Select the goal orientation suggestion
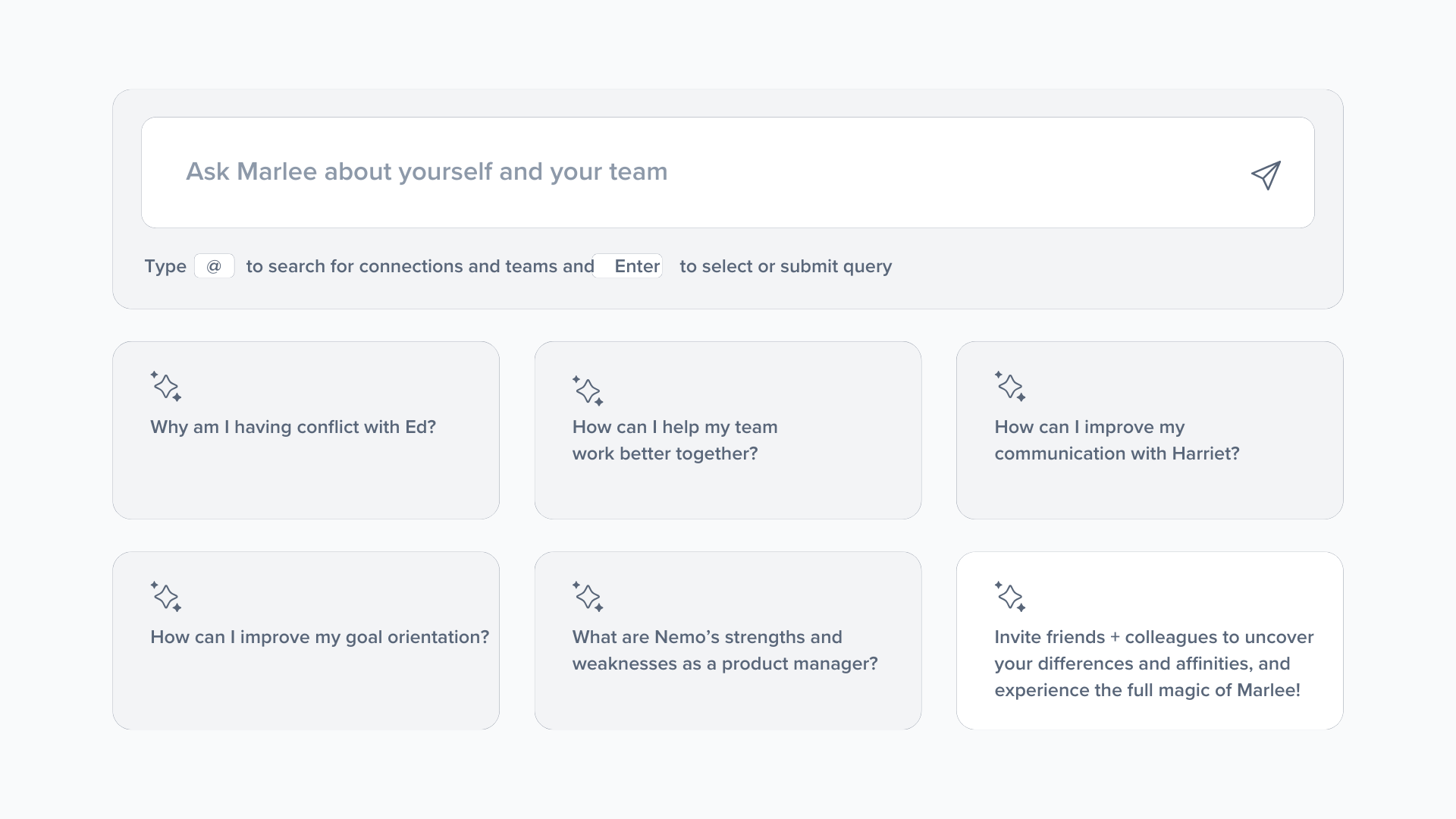Image resolution: width=1456 pixels, height=819 pixels. coord(319,637)
